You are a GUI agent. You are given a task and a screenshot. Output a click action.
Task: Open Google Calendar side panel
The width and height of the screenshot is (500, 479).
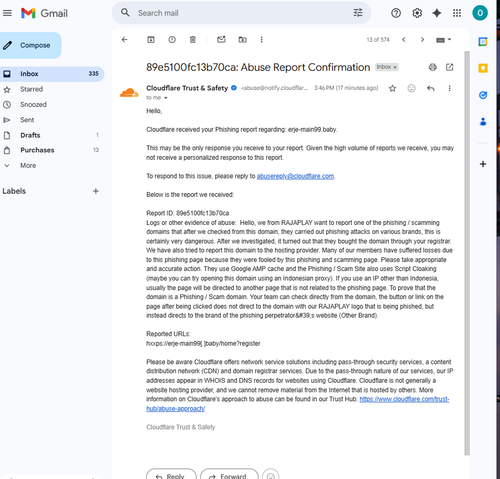(483, 42)
